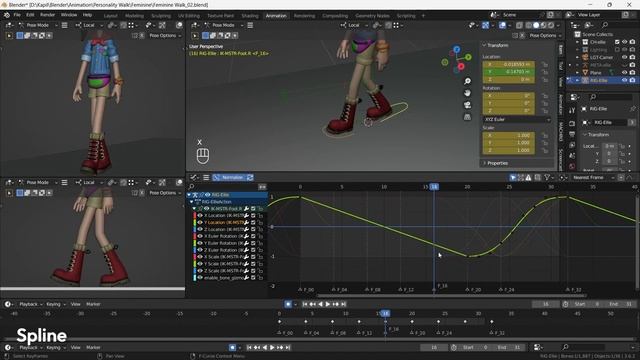Click the zoom magnifier gizmo in 3D viewport
Viewport: 640px width, 360px height.
point(467,81)
